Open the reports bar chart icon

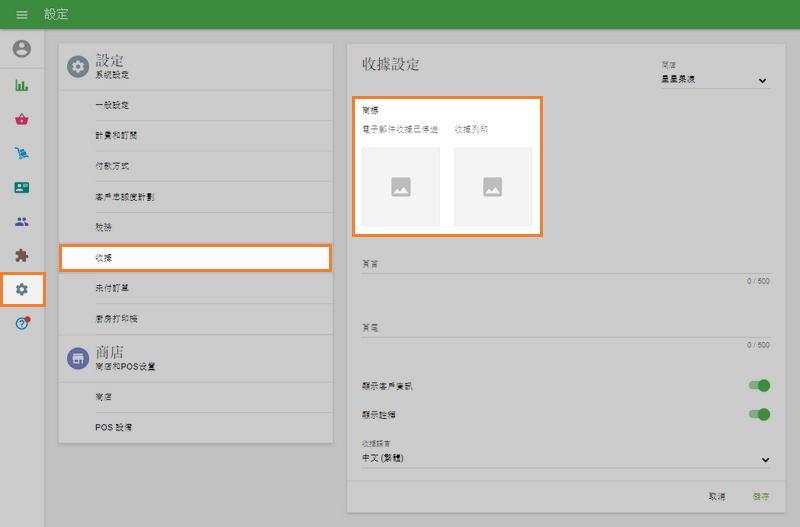(x=21, y=85)
